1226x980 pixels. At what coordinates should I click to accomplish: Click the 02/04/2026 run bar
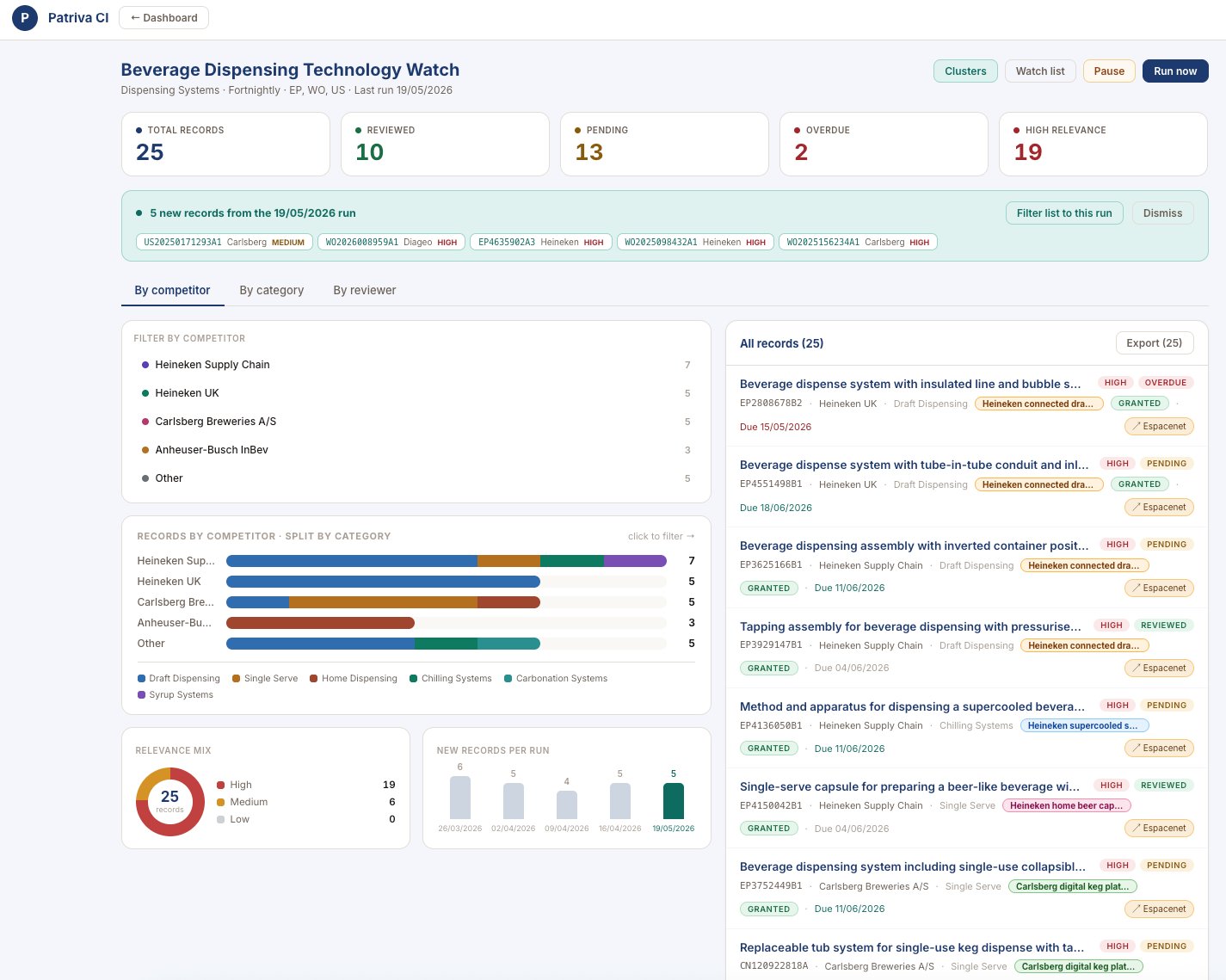(514, 801)
